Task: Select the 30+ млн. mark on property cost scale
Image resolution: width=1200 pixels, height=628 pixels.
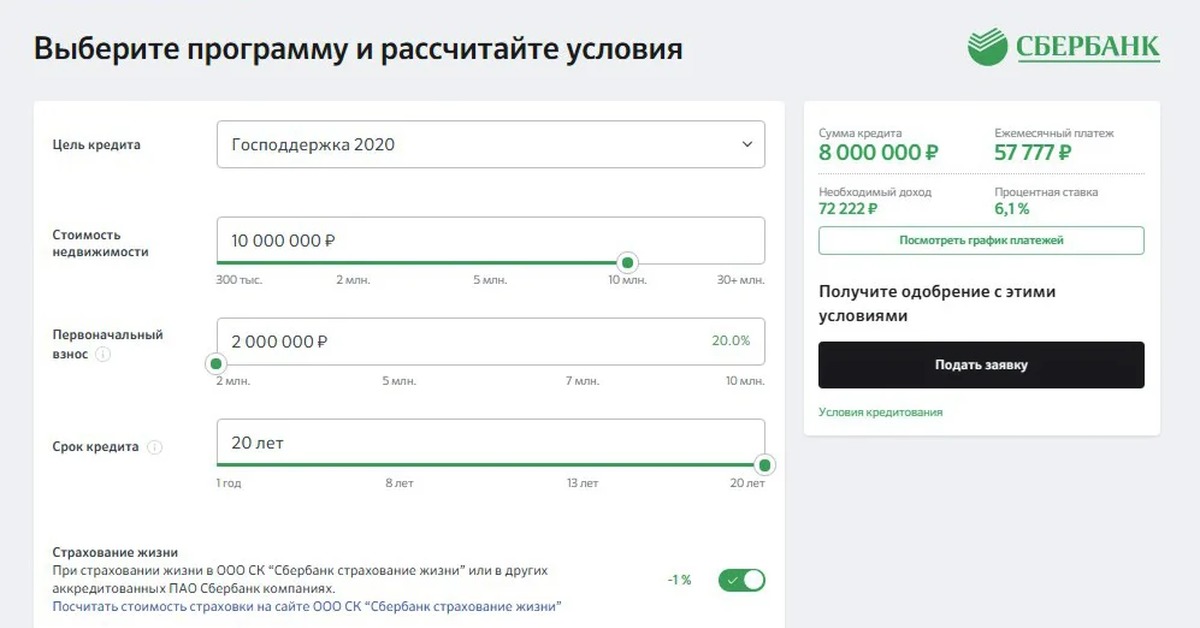Action: click(741, 280)
